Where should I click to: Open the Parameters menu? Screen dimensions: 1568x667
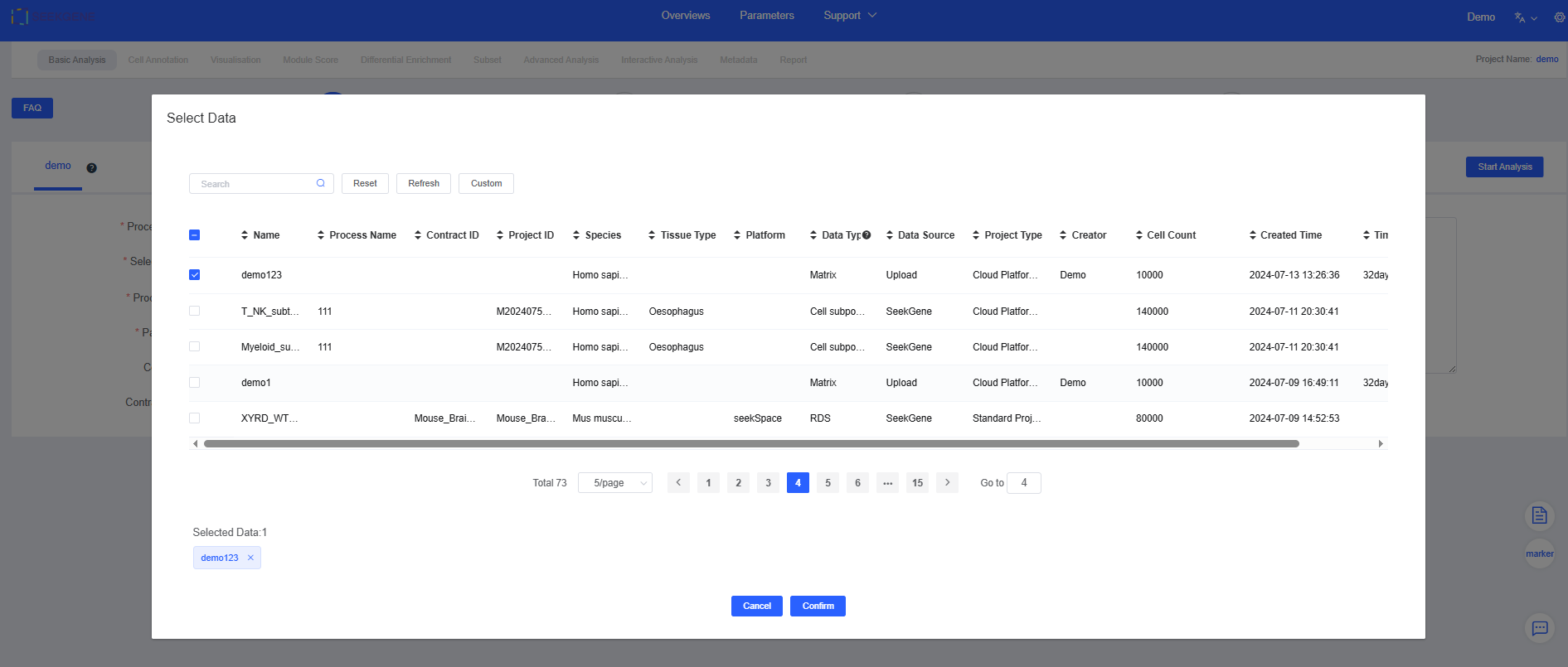click(766, 16)
